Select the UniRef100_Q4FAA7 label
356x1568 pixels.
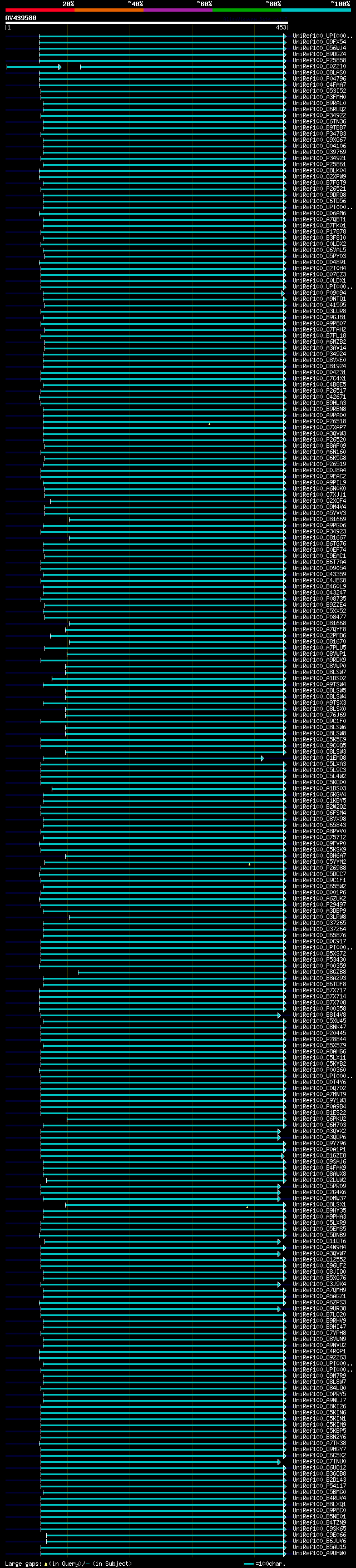(319, 85)
